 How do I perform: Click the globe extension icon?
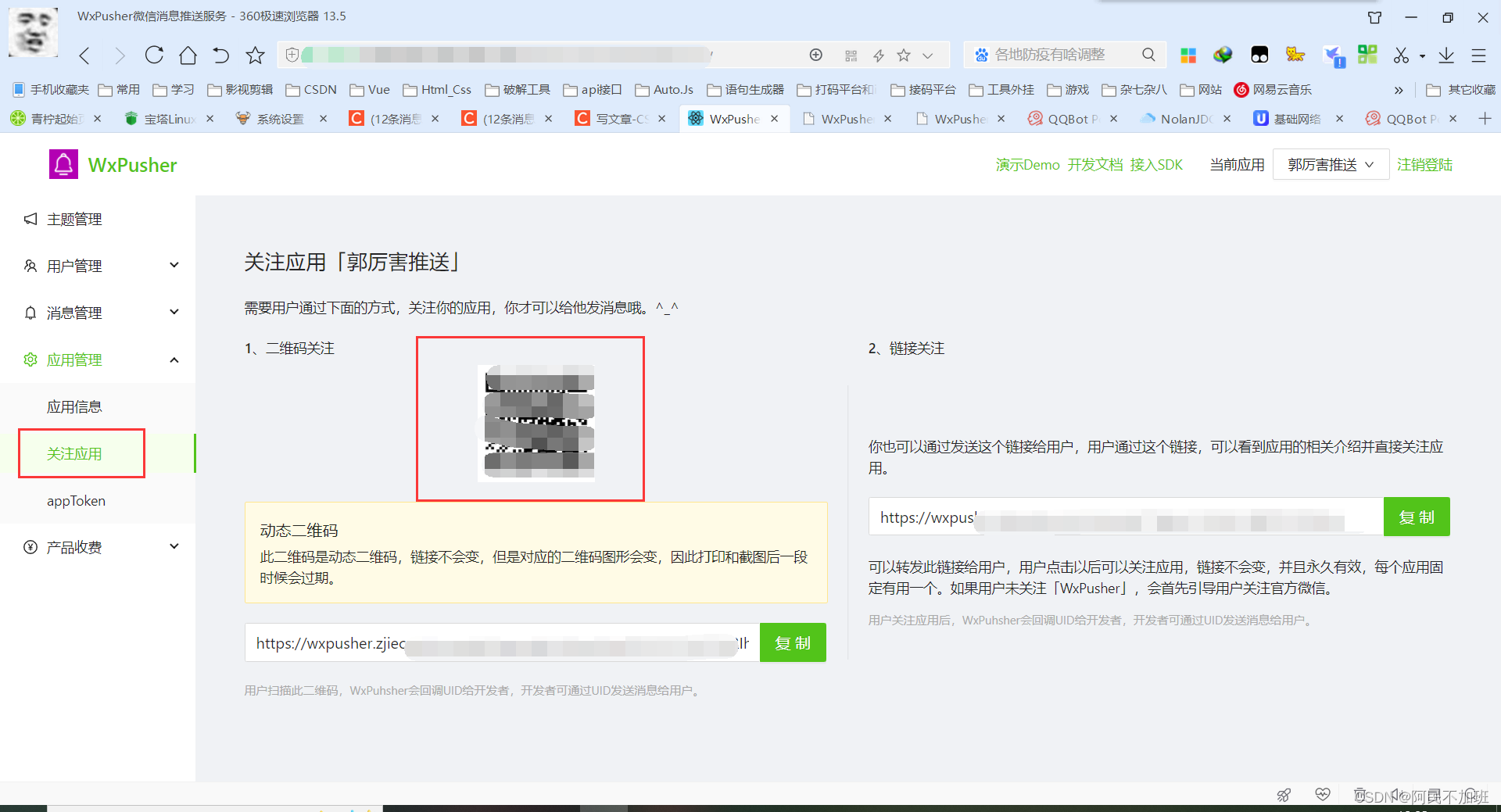1223,55
